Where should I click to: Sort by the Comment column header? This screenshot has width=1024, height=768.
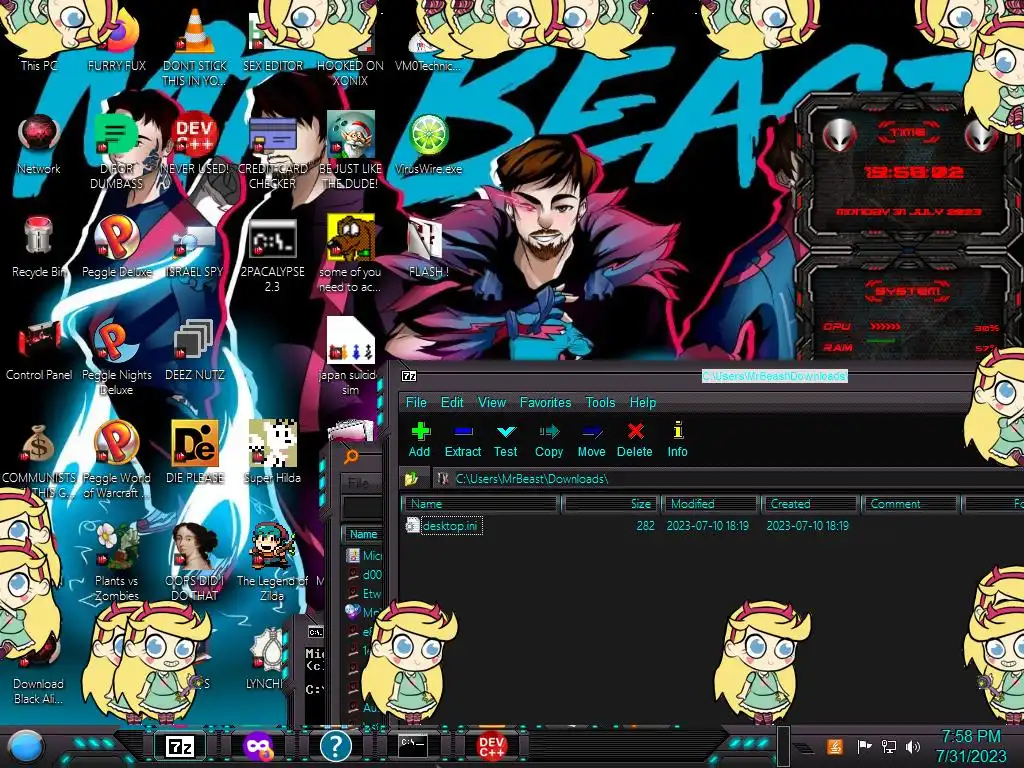(x=910, y=504)
